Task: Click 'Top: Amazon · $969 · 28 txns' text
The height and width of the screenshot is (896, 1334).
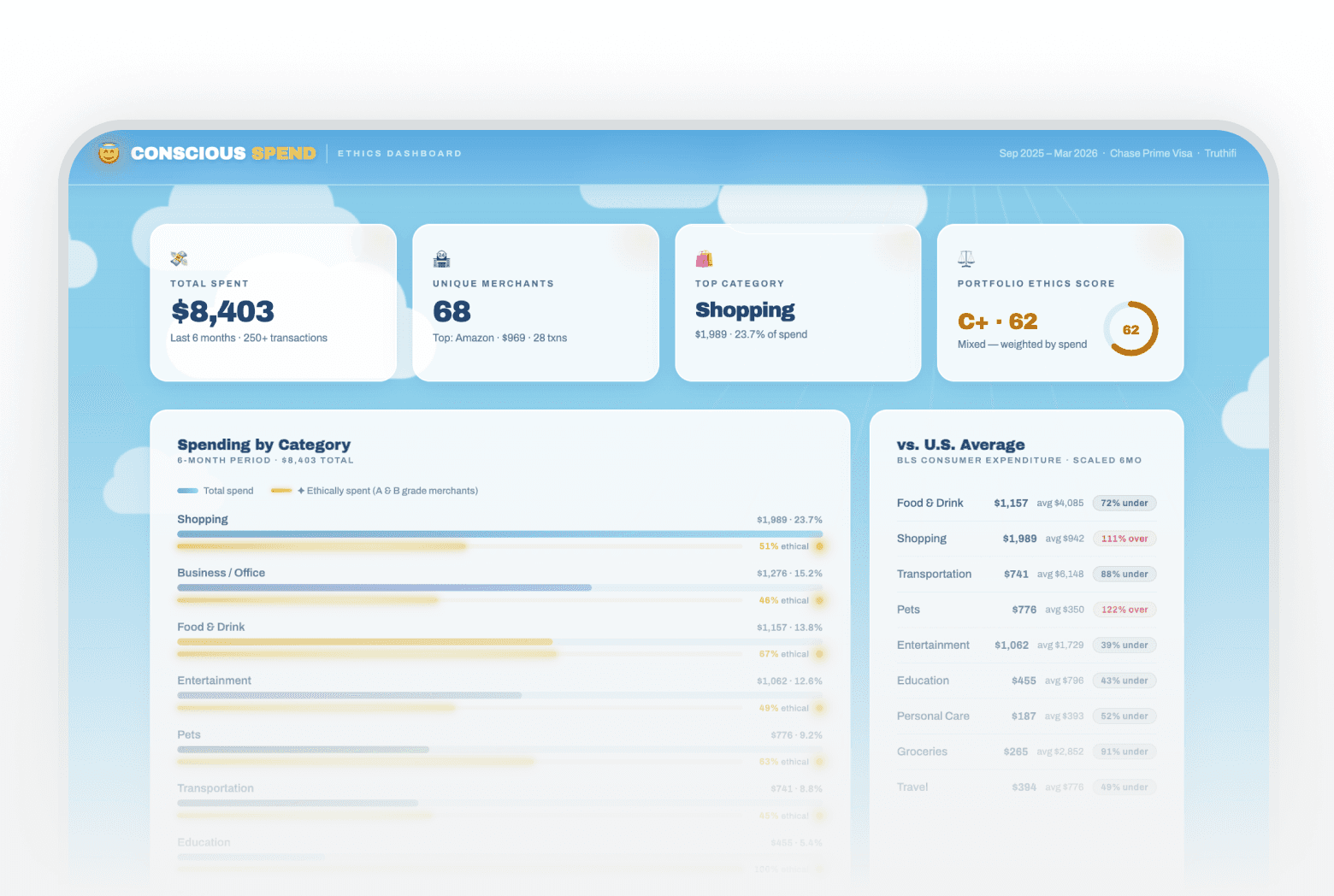Action: [499, 339]
